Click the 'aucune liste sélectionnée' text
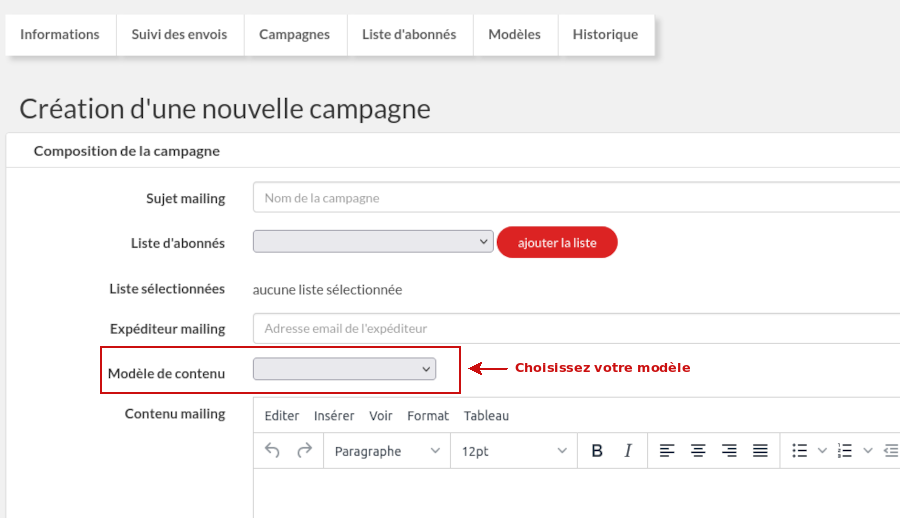Viewport: 901px width, 519px height. click(x=327, y=290)
